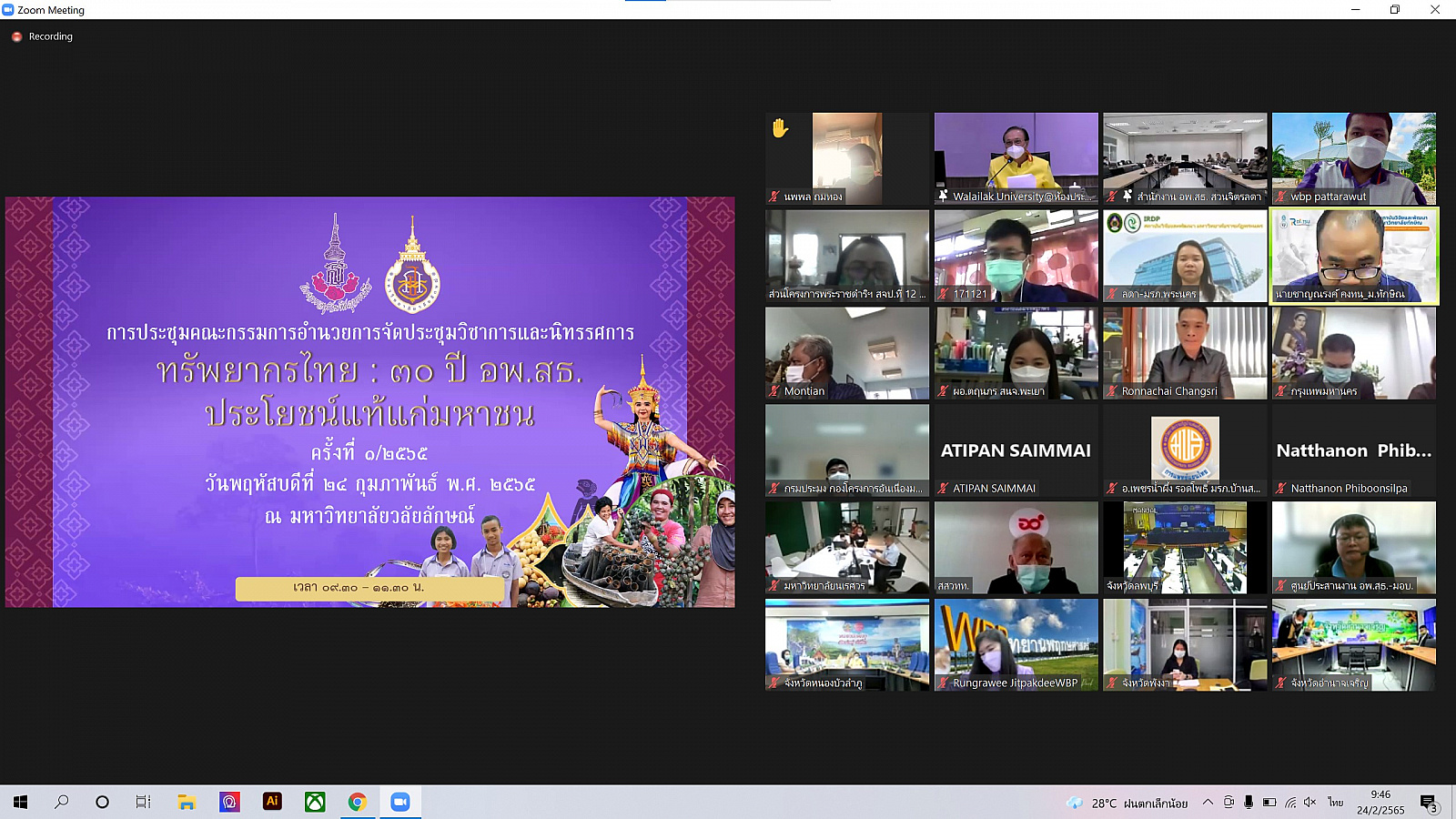
Task: Click muted mic icon beside Montian's name
Action: click(x=774, y=391)
